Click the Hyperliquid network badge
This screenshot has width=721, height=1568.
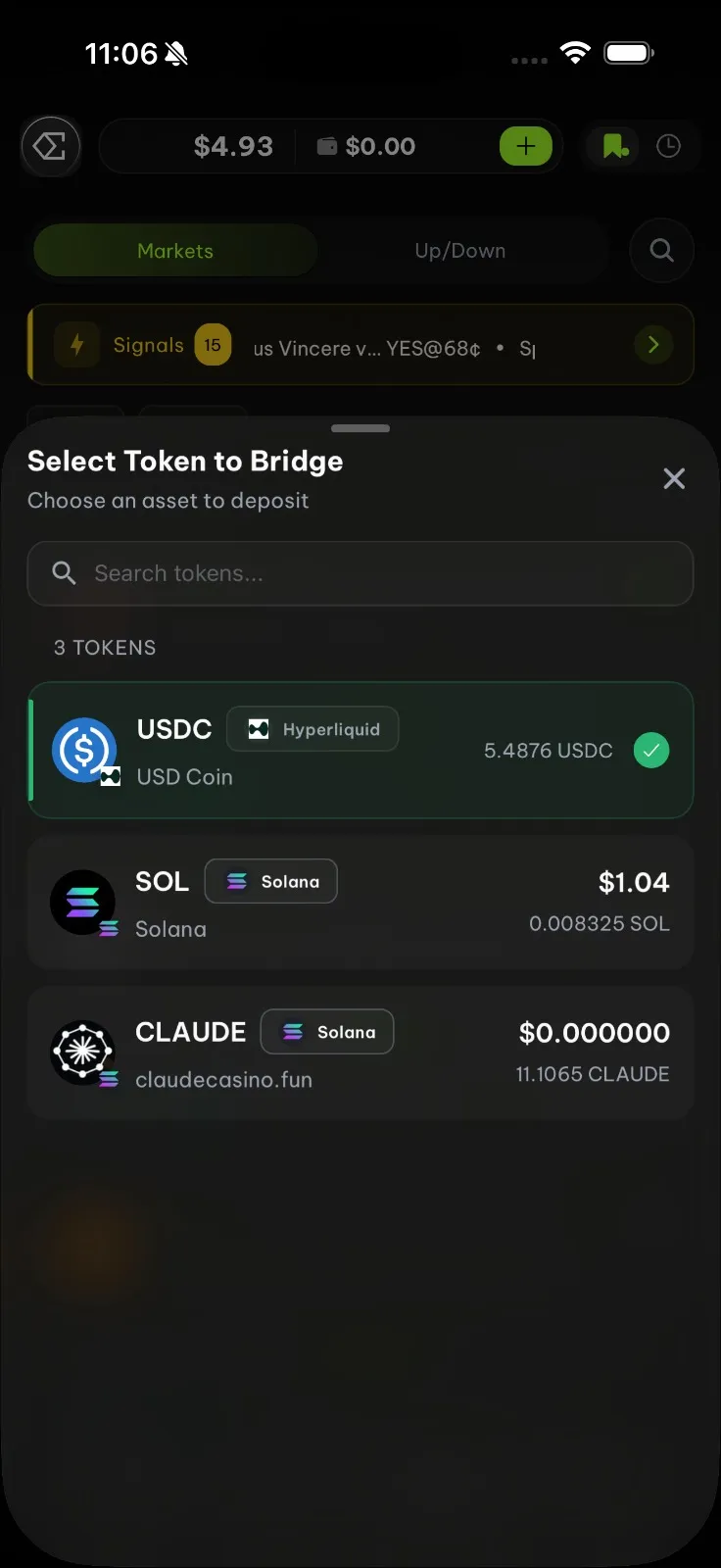[312, 729]
